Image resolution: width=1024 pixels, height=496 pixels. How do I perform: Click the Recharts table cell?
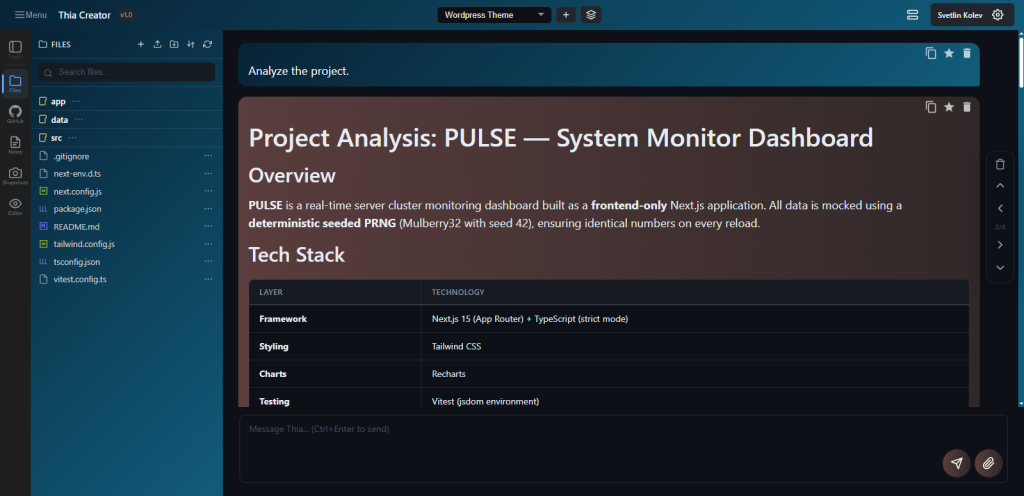tap(695, 374)
